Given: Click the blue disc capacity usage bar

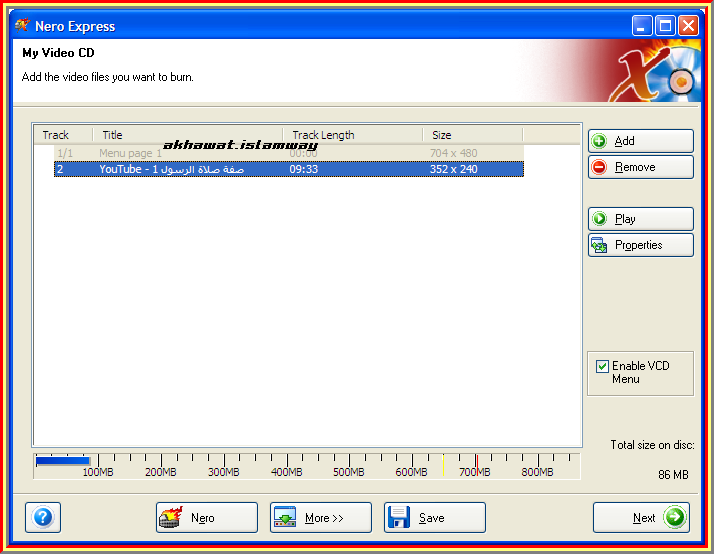Looking at the screenshot, I should coord(62,461).
